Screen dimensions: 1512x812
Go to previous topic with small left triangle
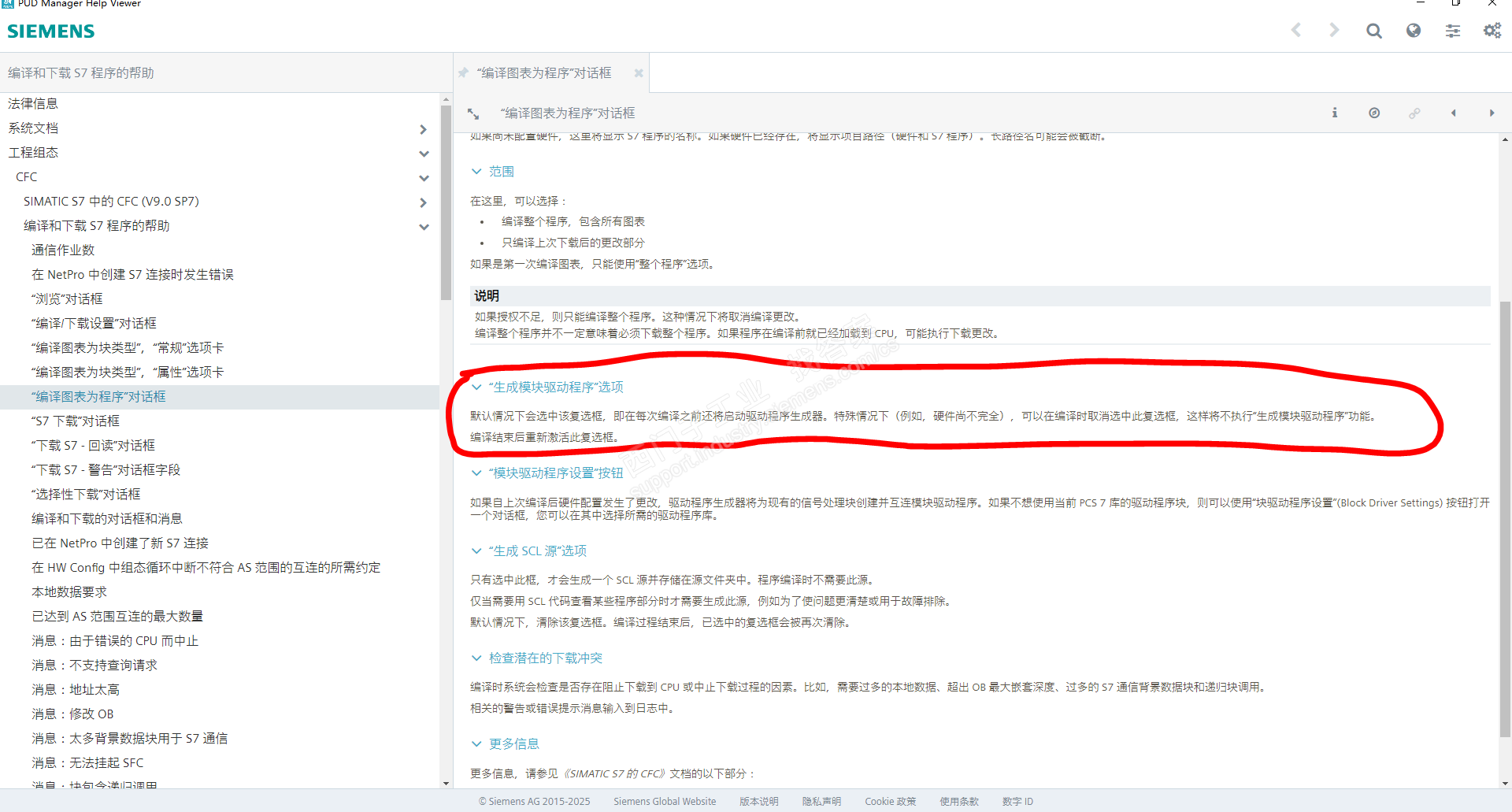(x=1454, y=113)
